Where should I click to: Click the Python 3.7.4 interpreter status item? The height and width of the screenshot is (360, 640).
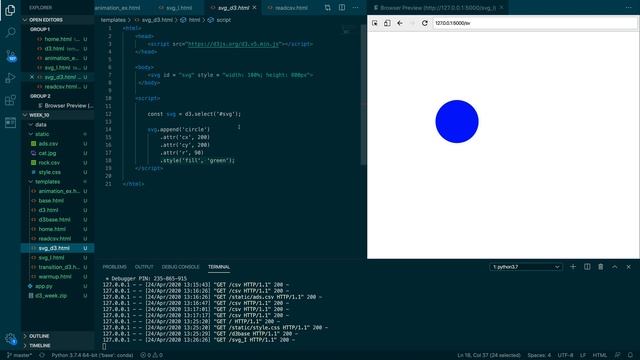click(92, 355)
